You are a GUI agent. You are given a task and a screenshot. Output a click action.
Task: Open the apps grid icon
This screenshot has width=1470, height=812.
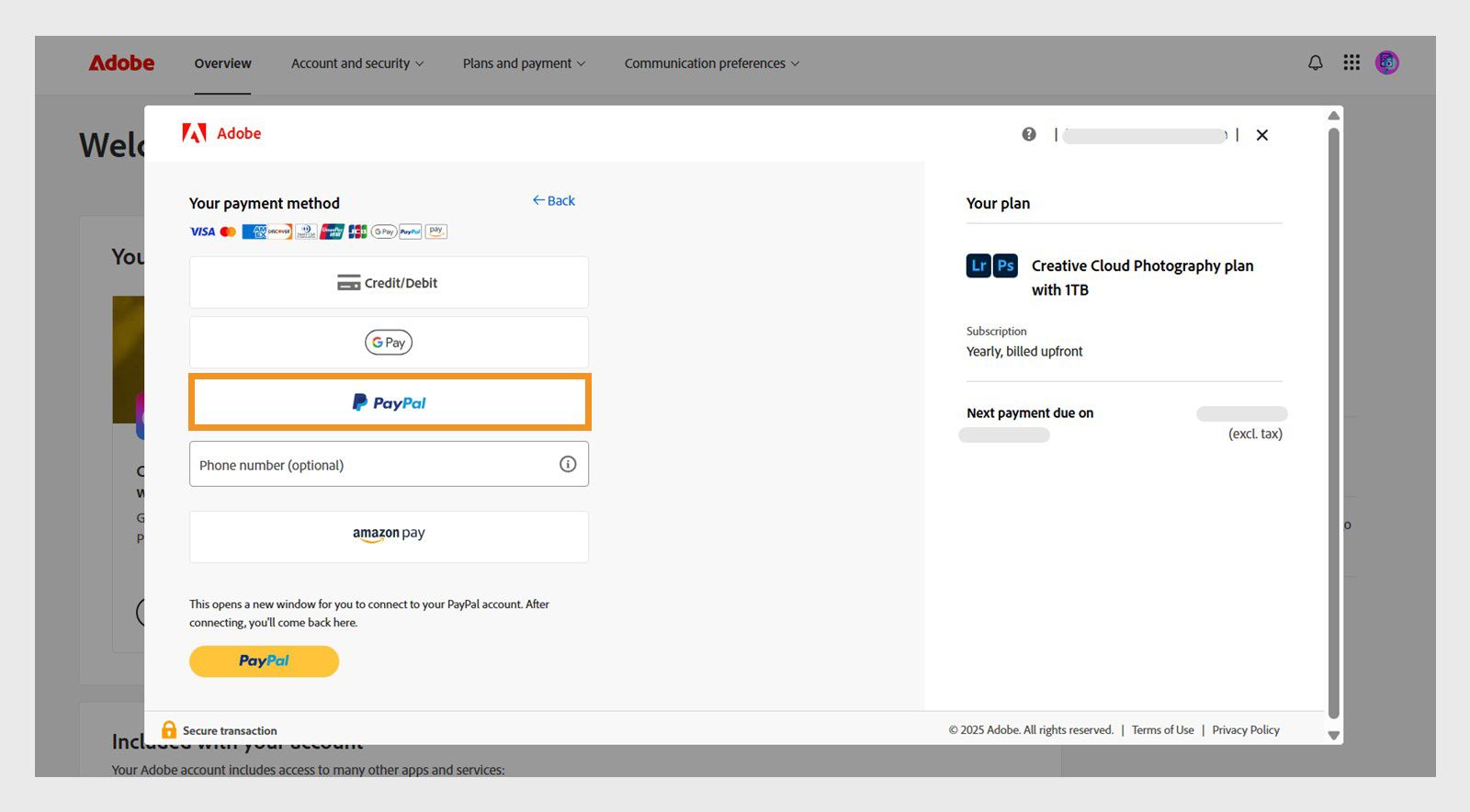(x=1351, y=62)
